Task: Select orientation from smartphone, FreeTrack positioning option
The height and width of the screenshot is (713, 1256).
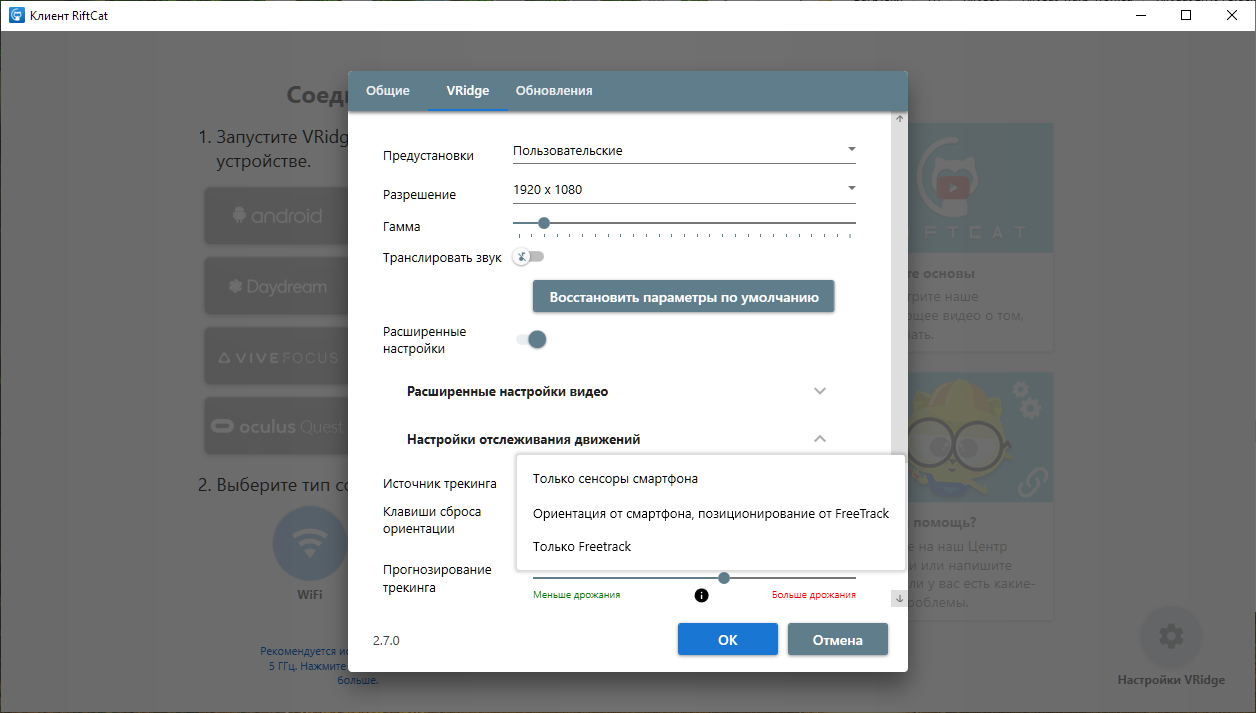Action: tap(711, 513)
